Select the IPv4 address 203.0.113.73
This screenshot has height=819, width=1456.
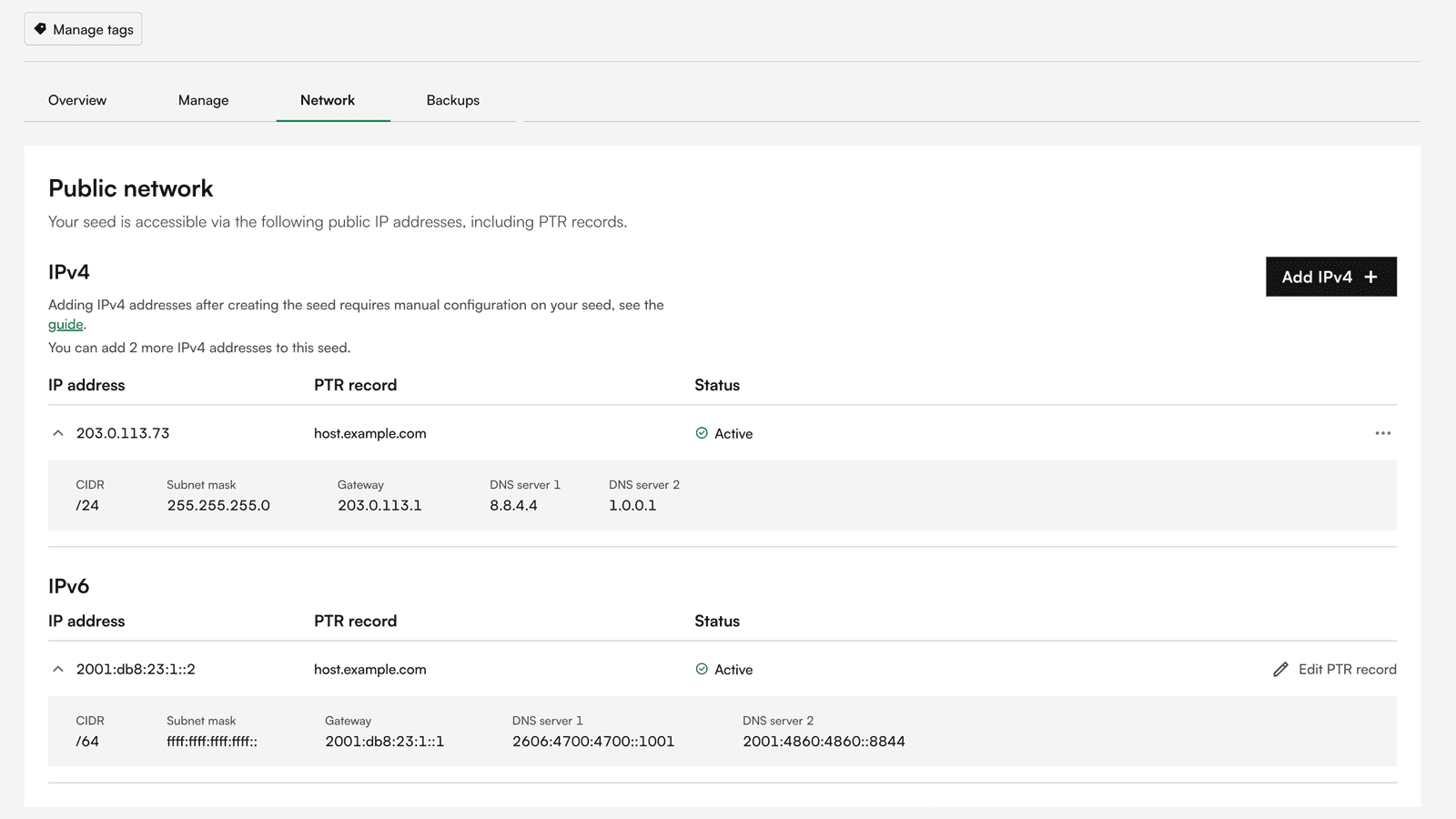point(123,433)
